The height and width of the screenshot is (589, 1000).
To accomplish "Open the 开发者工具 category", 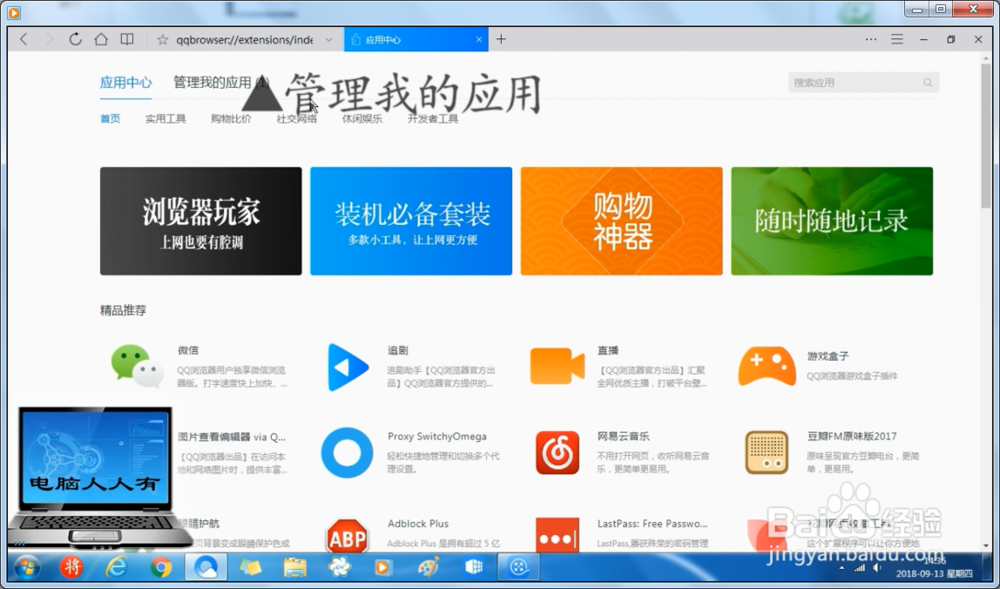I will [432, 119].
